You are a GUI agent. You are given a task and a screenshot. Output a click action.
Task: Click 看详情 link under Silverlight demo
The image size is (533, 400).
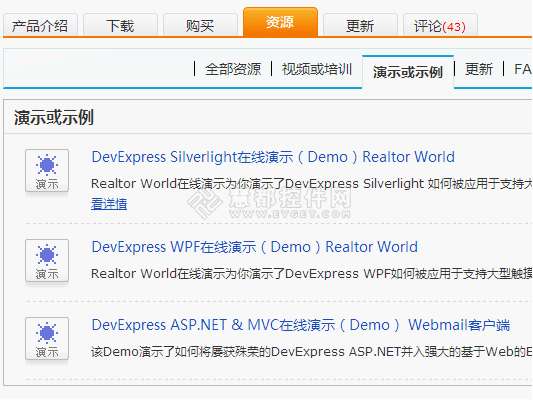[x=109, y=204]
